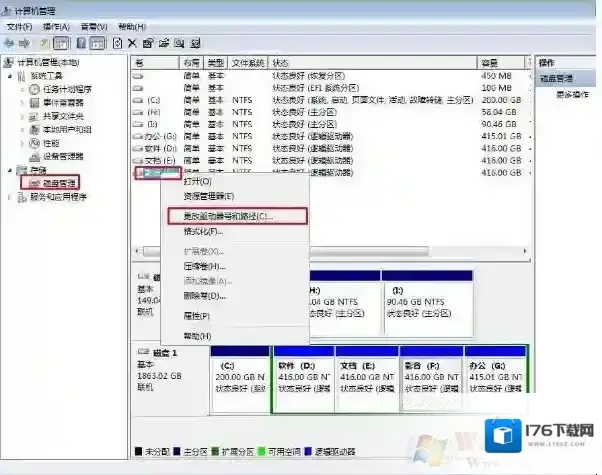
Task: Click the right arrow of horizontal scrollbar
Action: click(525, 251)
